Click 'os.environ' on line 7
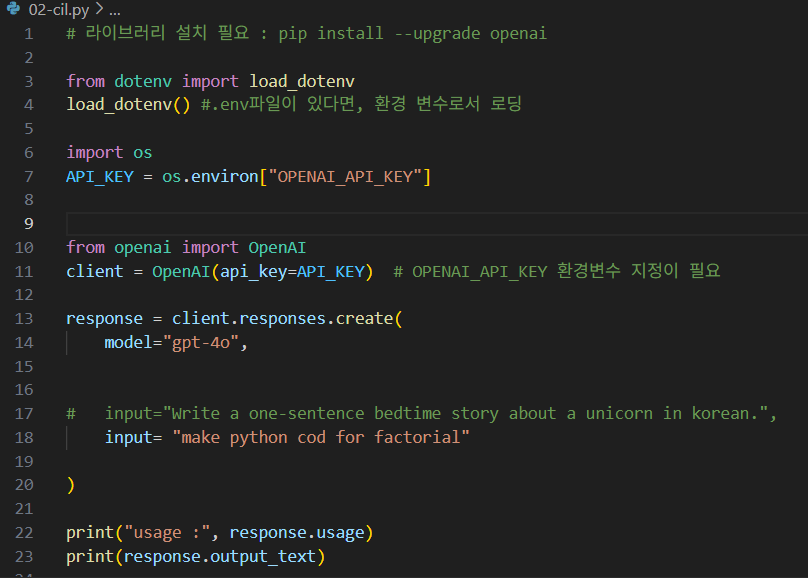This screenshot has width=808, height=578. 210,177
